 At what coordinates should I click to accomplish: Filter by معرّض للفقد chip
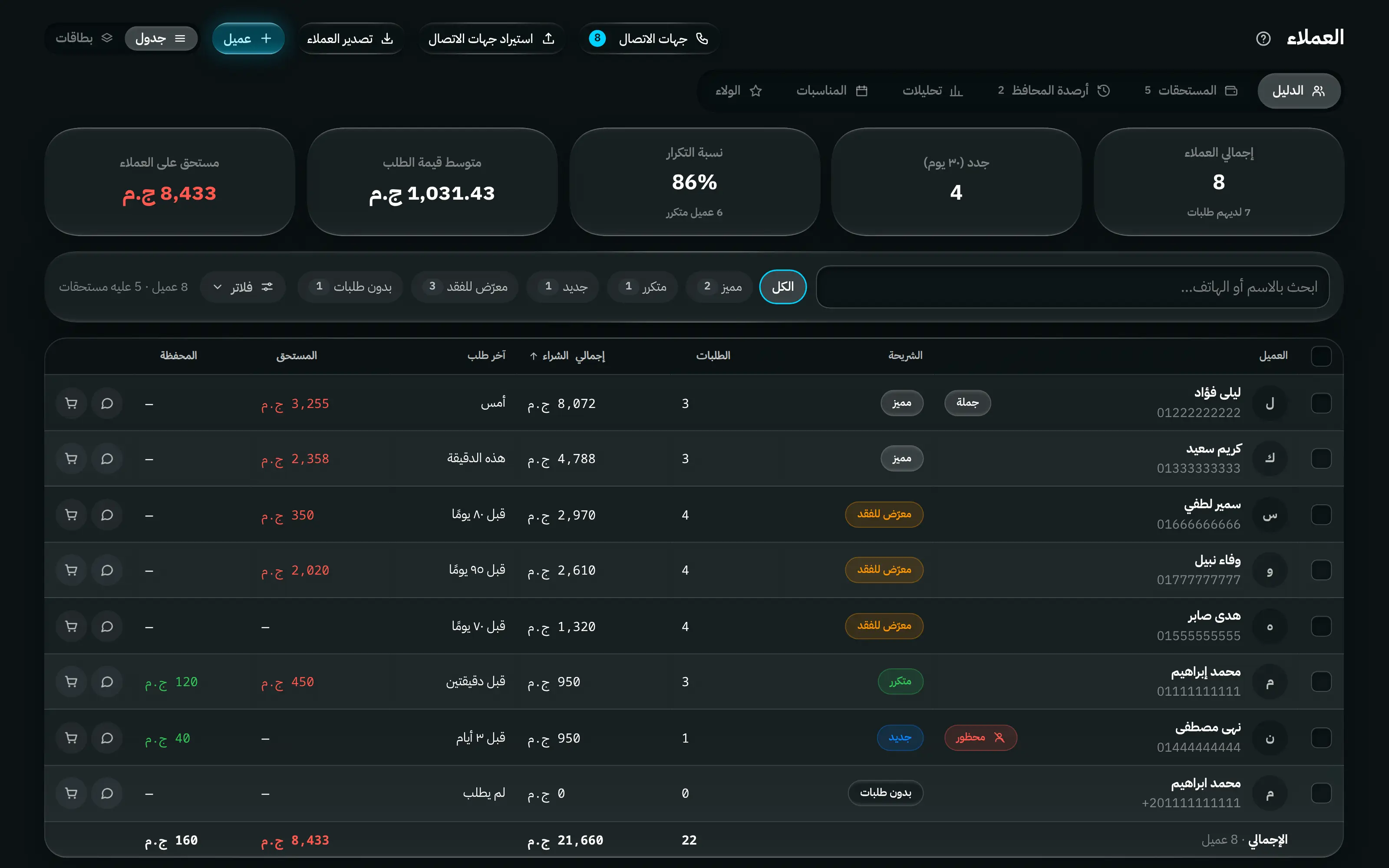click(x=465, y=287)
